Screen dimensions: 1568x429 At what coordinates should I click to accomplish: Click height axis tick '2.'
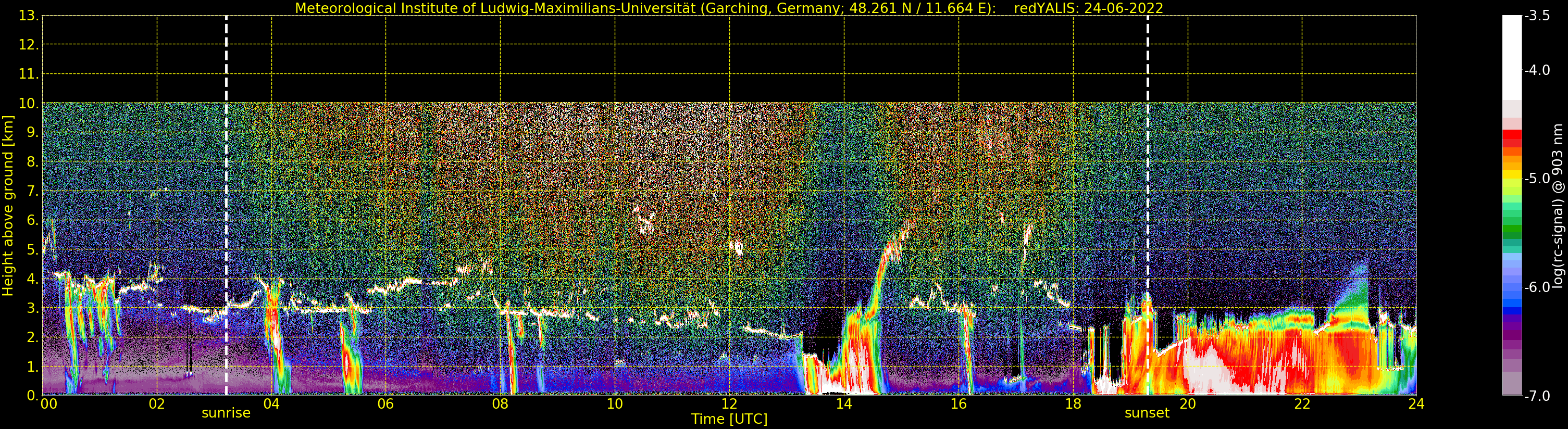click(x=32, y=337)
